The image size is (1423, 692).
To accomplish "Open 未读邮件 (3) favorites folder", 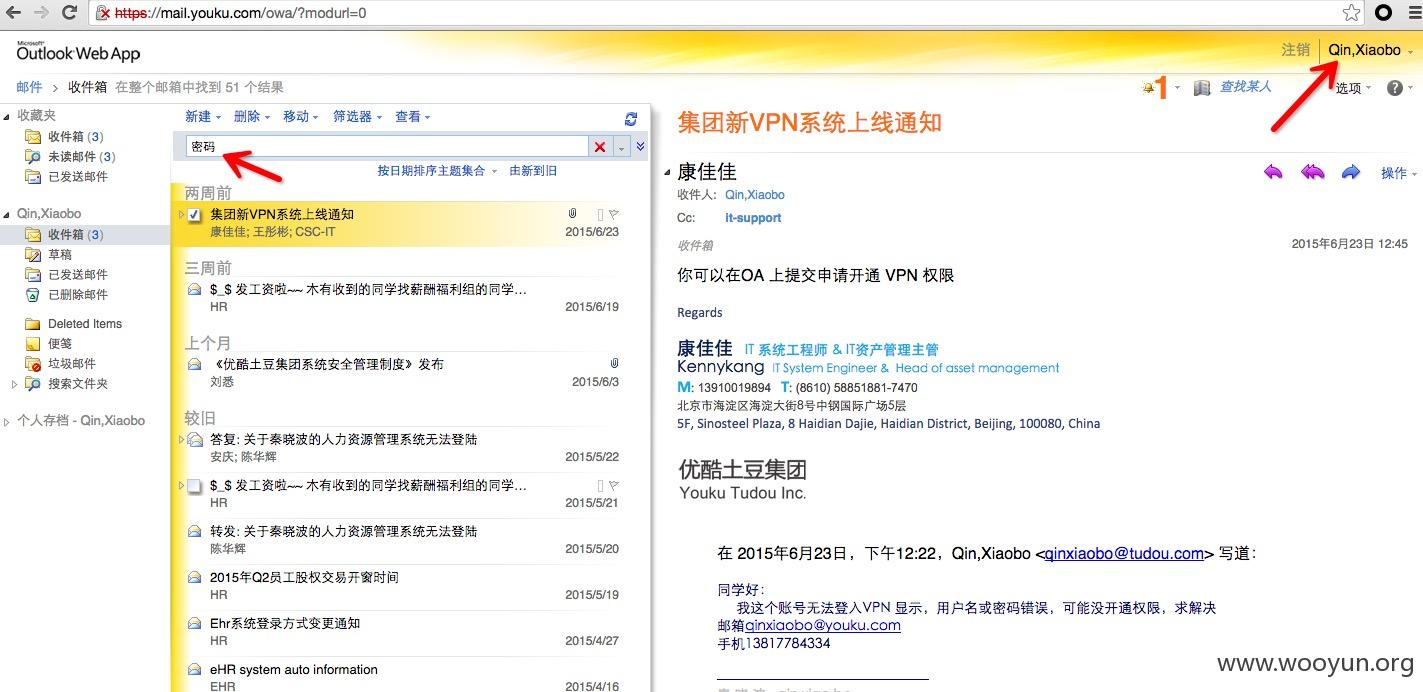I will point(81,156).
